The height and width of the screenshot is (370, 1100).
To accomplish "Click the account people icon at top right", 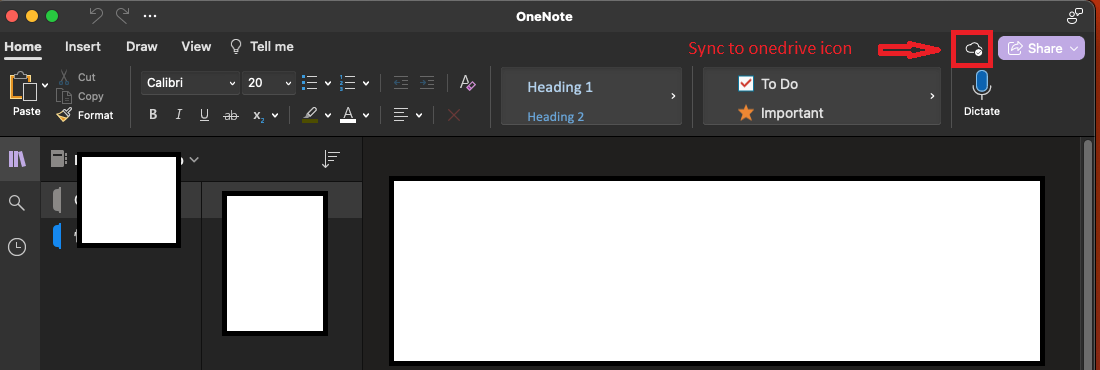I will pyautogui.click(x=1074, y=15).
